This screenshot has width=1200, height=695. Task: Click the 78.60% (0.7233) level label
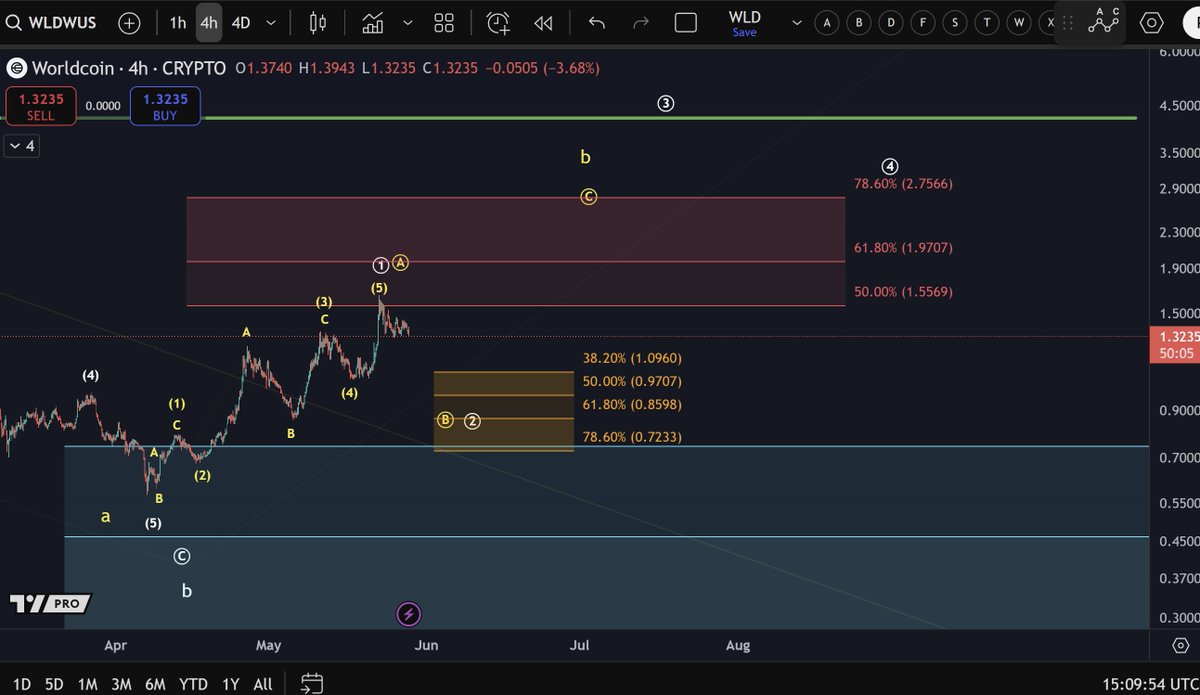click(632, 437)
